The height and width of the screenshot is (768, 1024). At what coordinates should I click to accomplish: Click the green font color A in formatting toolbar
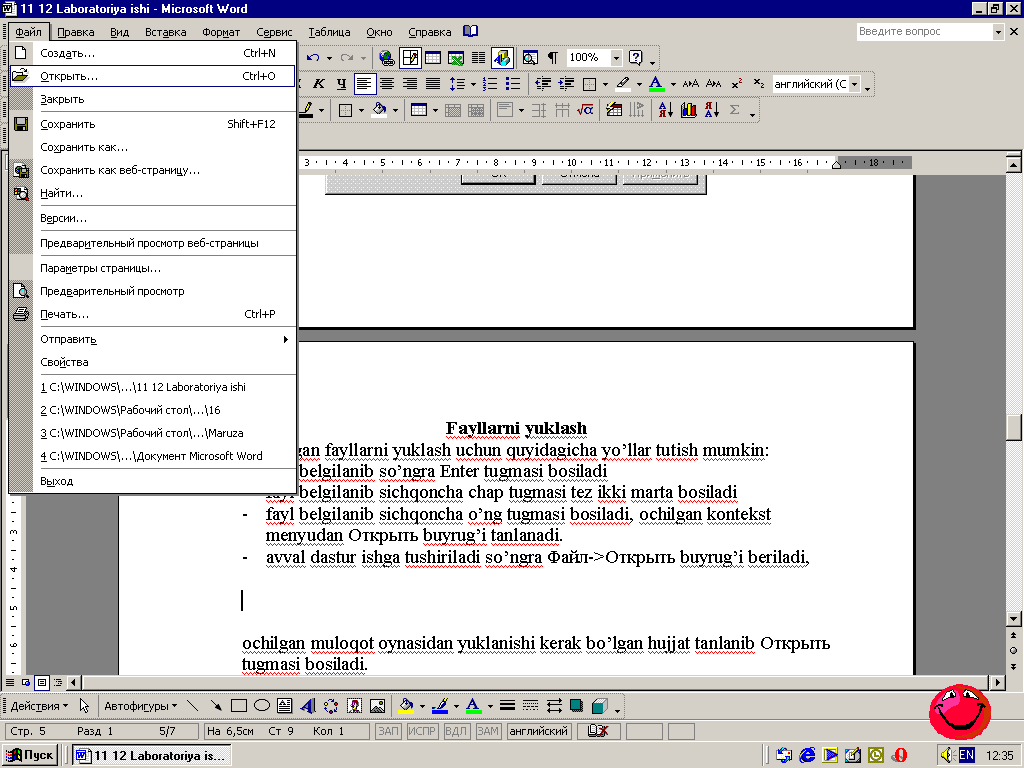656,84
